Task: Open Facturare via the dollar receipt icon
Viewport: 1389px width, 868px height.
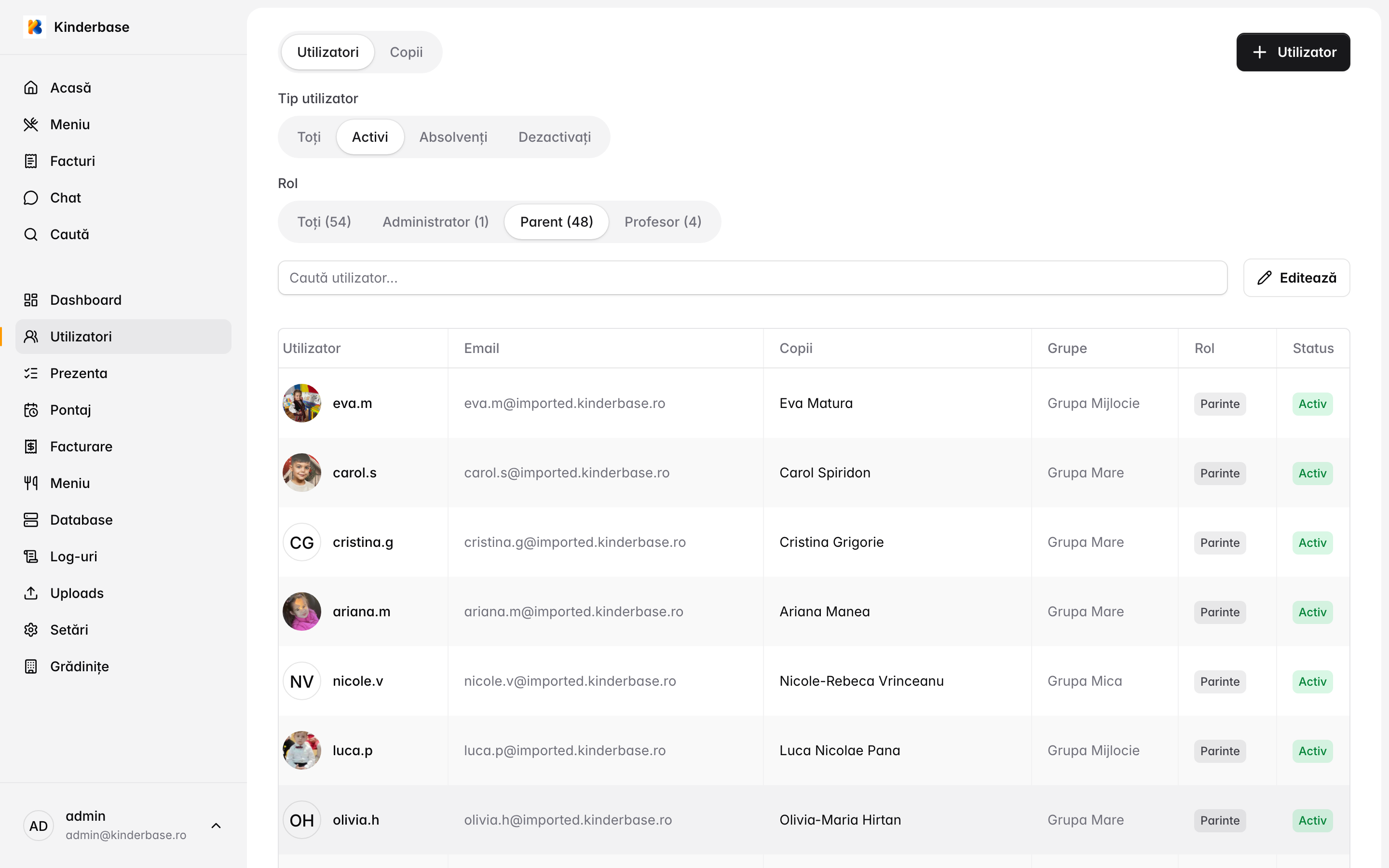Action: click(31, 447)
